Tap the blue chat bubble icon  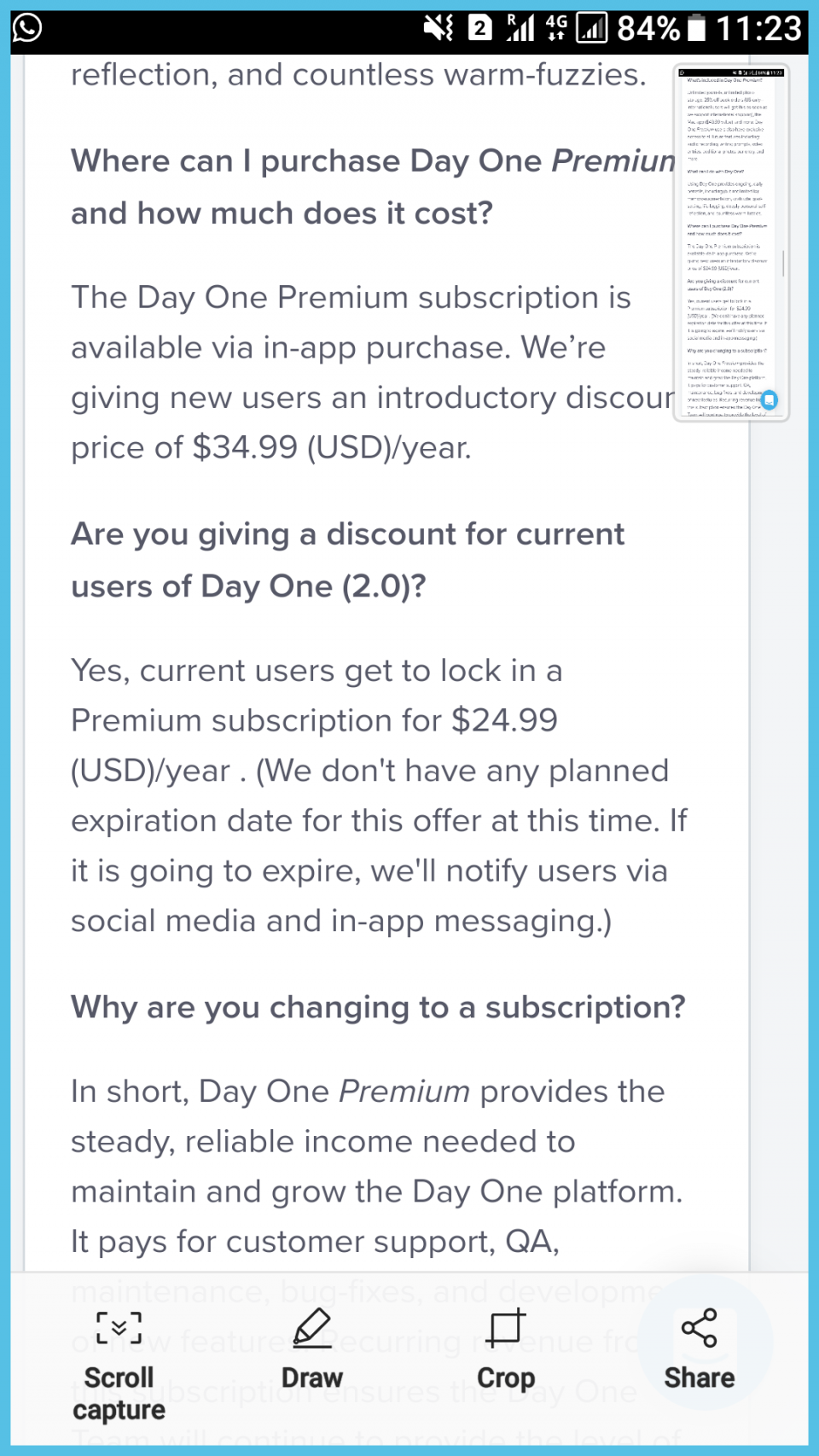coord(770,399)
